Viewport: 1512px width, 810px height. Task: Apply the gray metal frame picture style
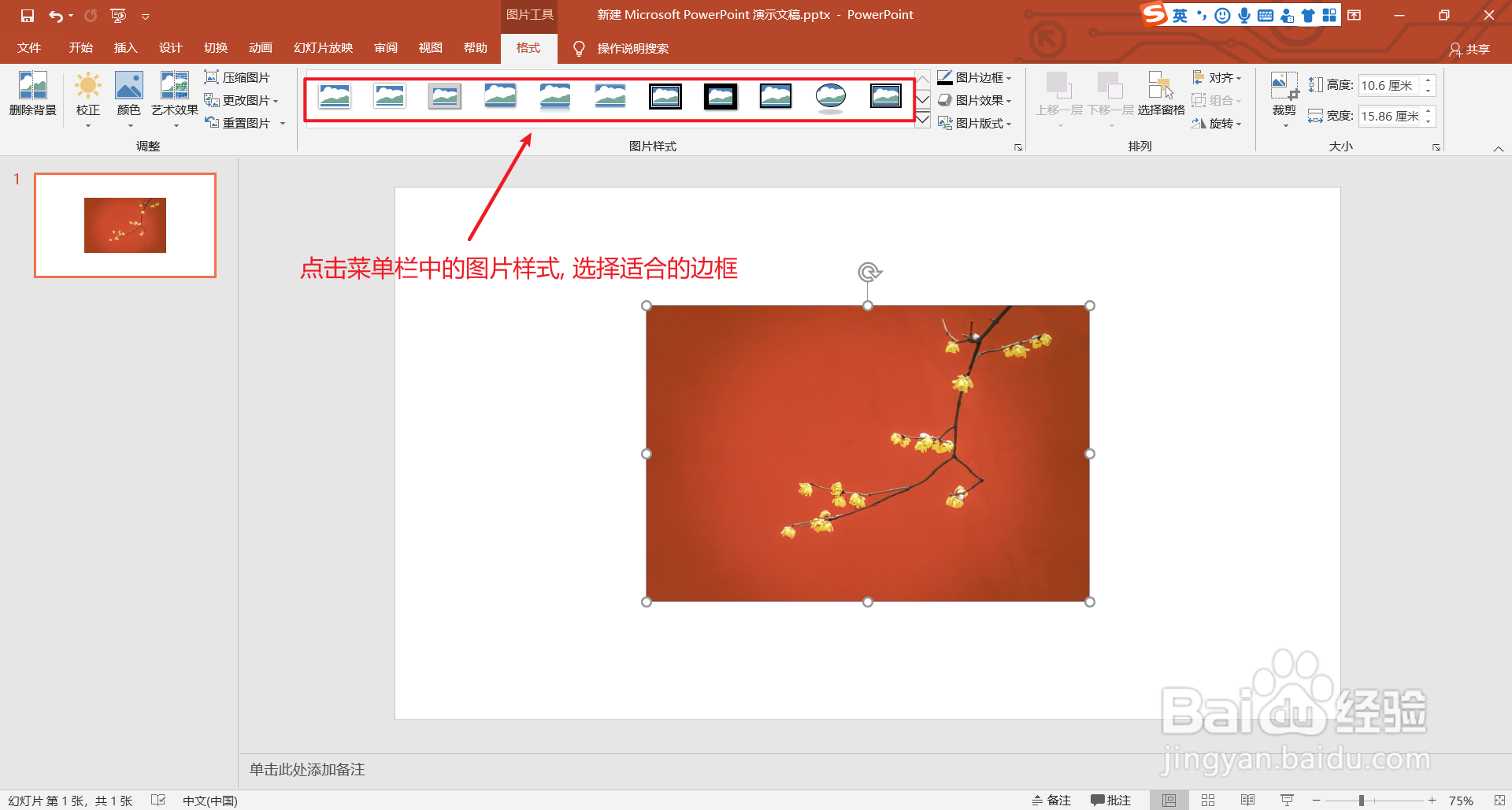[445, 97]
